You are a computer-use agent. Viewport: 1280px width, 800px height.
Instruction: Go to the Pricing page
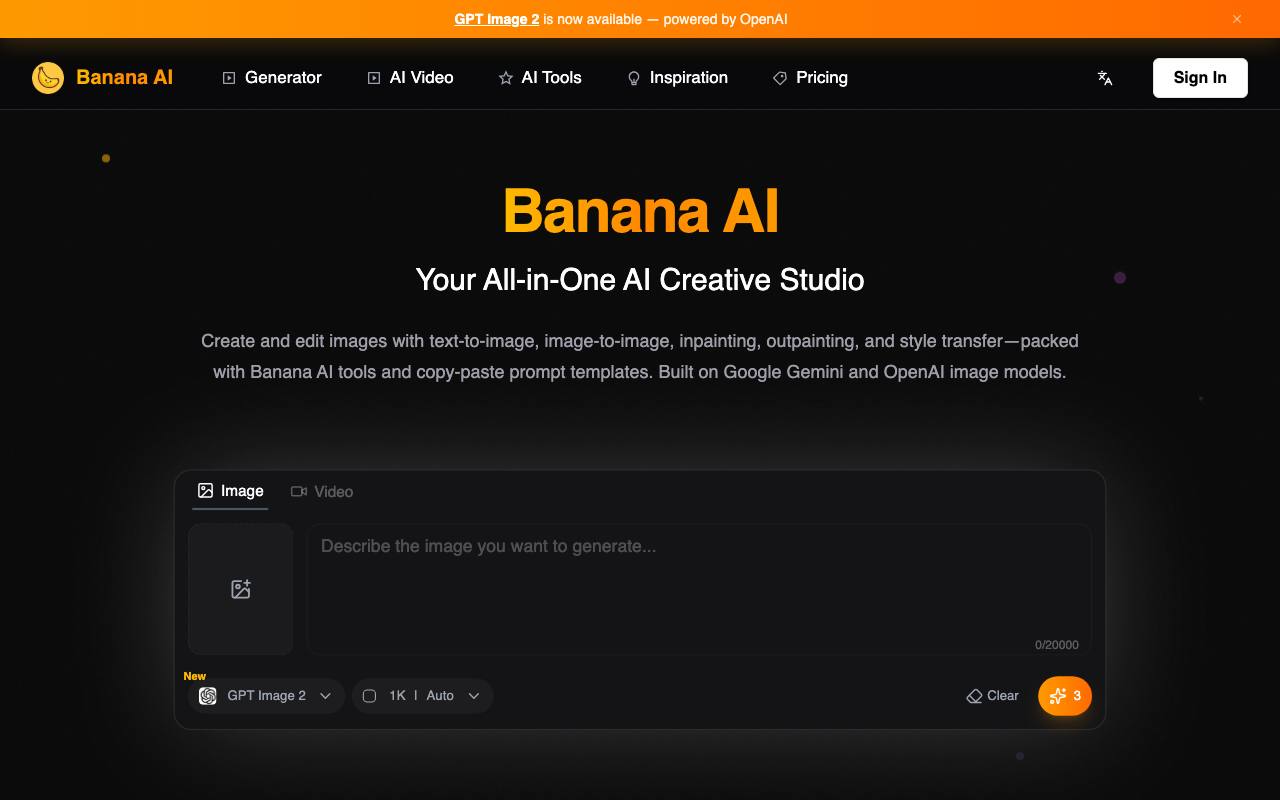(810, 77)
